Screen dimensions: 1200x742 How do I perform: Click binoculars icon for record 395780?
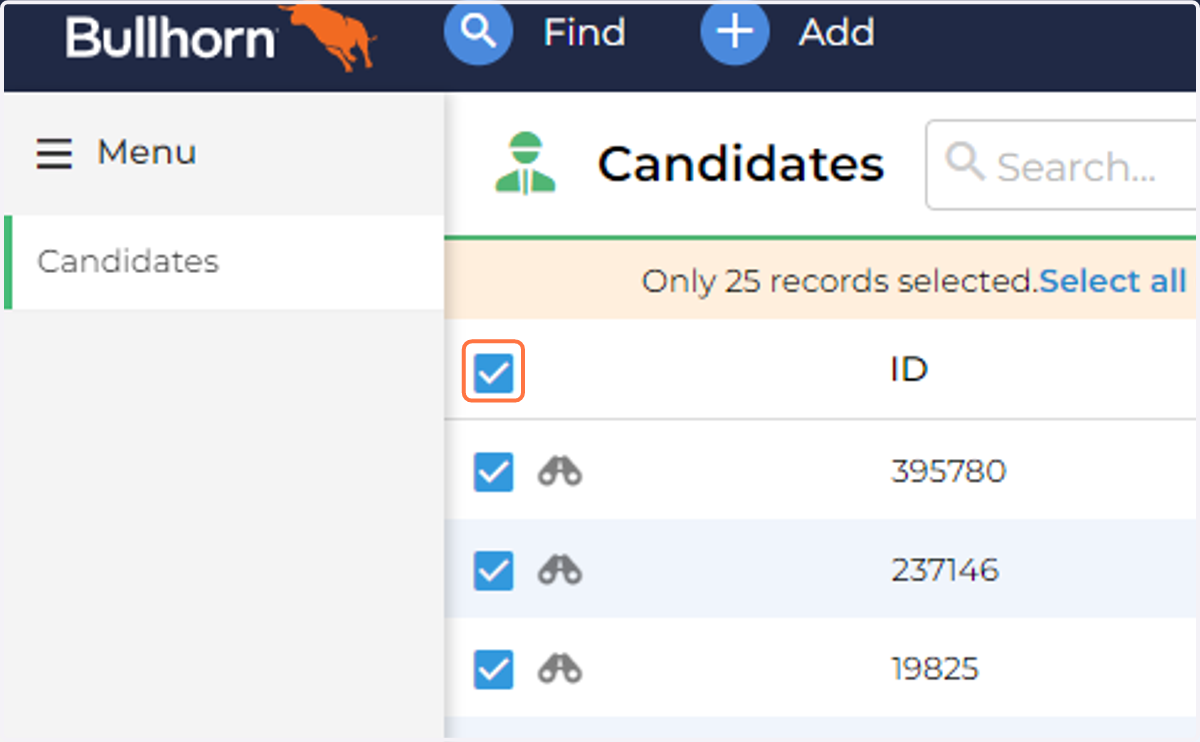pyautogui.click(x=560, y=471)
